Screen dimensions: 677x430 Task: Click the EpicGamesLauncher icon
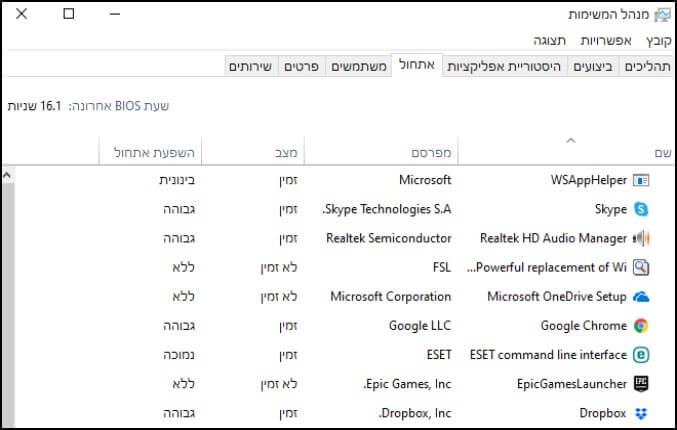pyautogui.click(x=641, y=384)
